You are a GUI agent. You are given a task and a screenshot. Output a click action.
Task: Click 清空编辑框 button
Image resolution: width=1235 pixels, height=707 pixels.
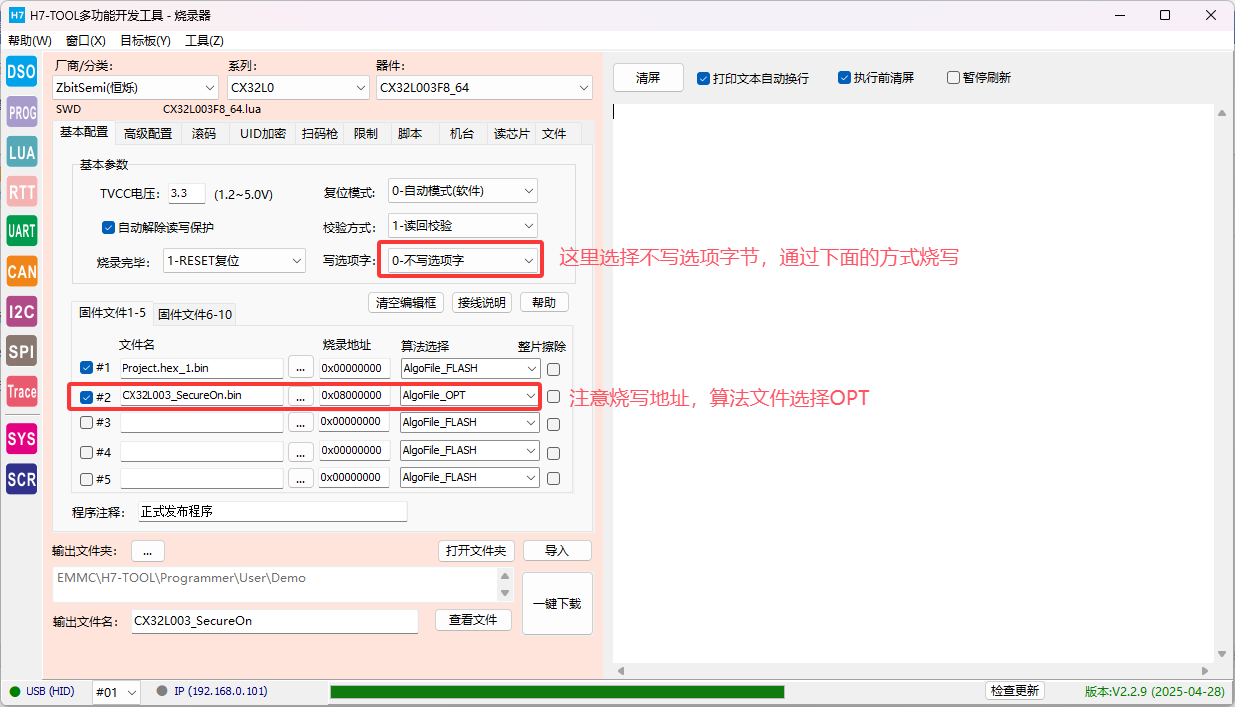pos(406,302)
